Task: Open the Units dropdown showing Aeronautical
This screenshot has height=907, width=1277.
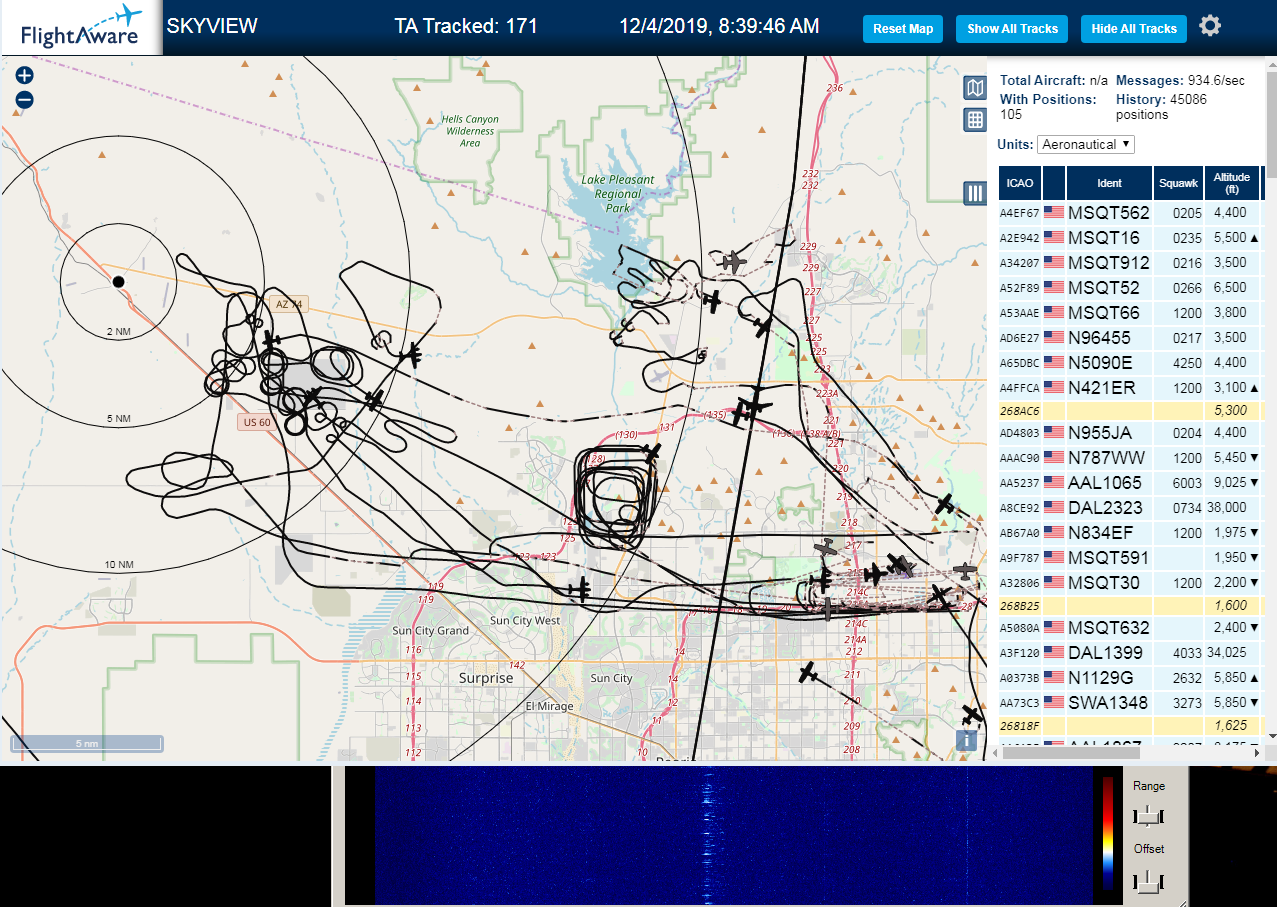Action: pos(1086,144)
